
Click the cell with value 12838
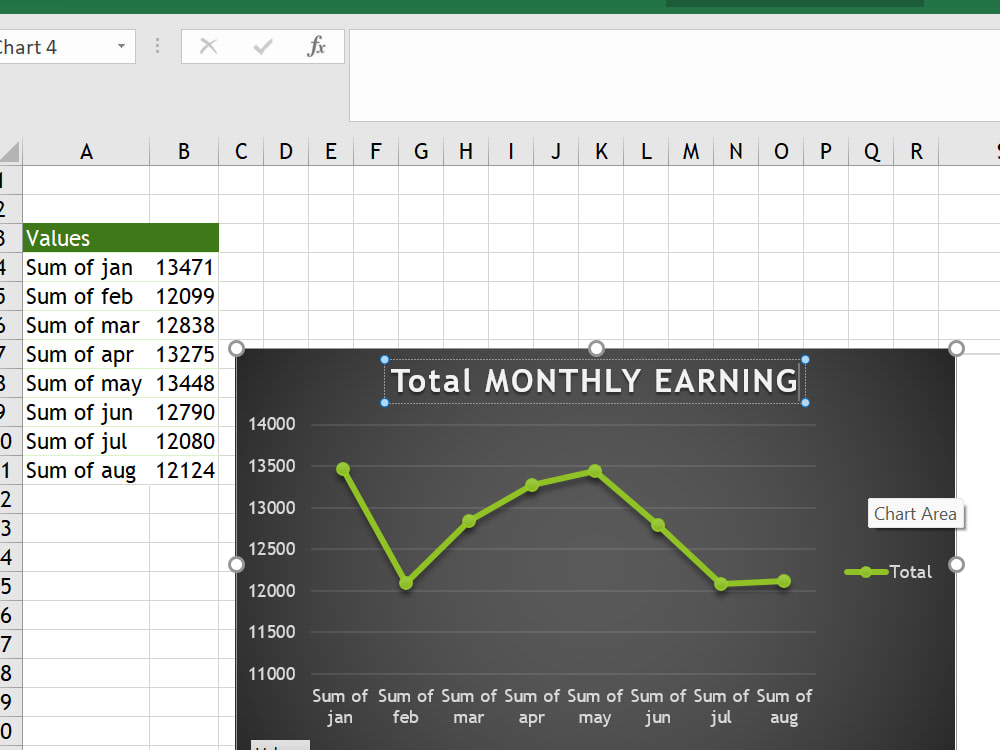coord(184,325)
